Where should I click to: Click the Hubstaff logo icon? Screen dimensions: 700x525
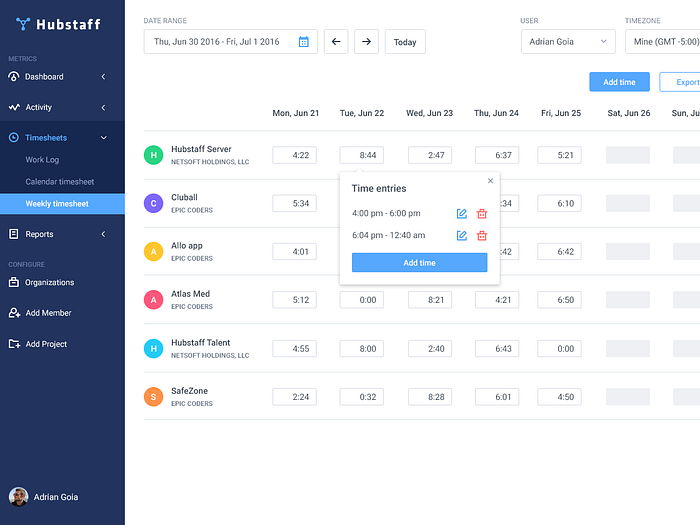23,24
